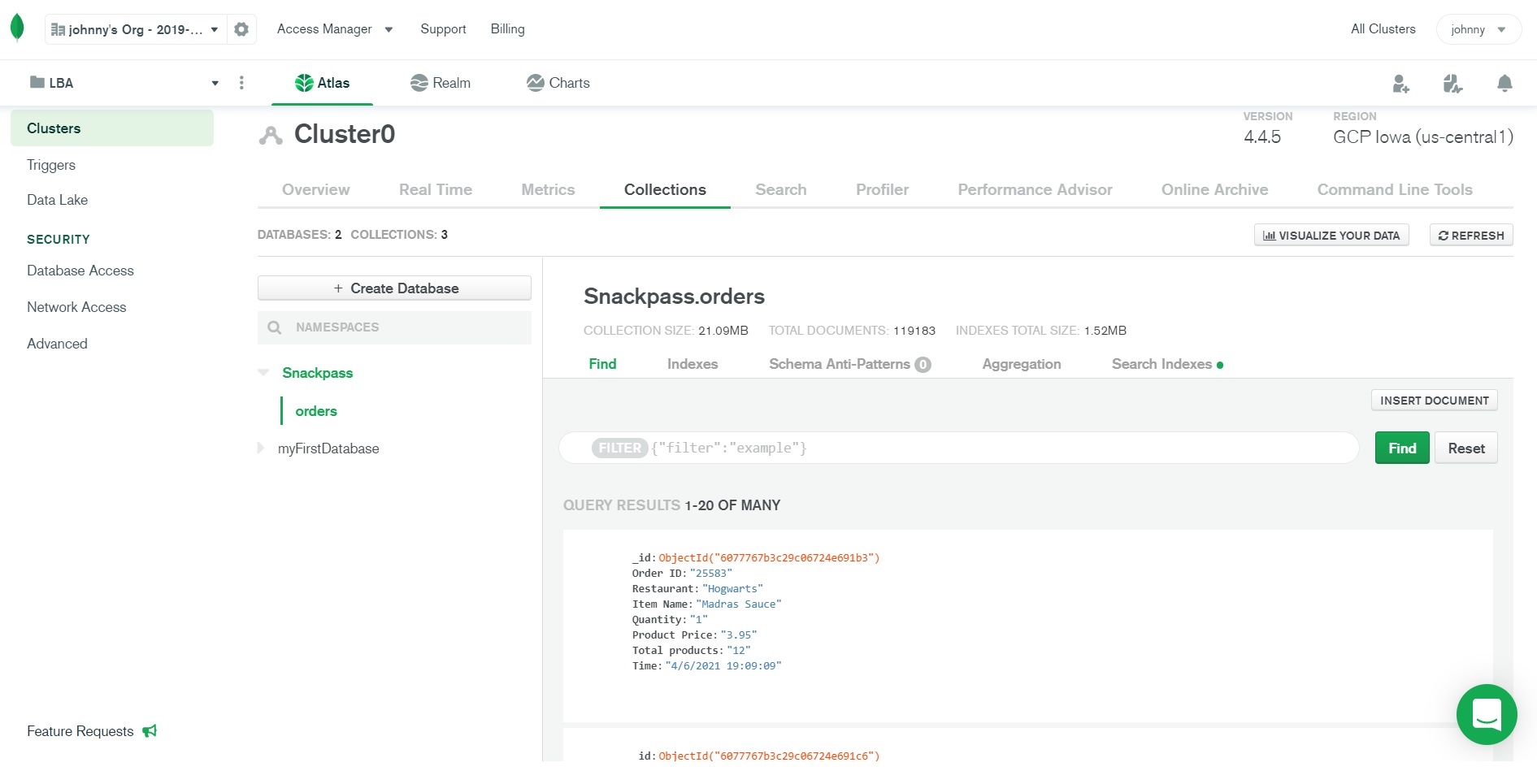Open the Aggregation tab
The height and width of the screenshot is (784, 1537).
click(x=1021, y=364)
